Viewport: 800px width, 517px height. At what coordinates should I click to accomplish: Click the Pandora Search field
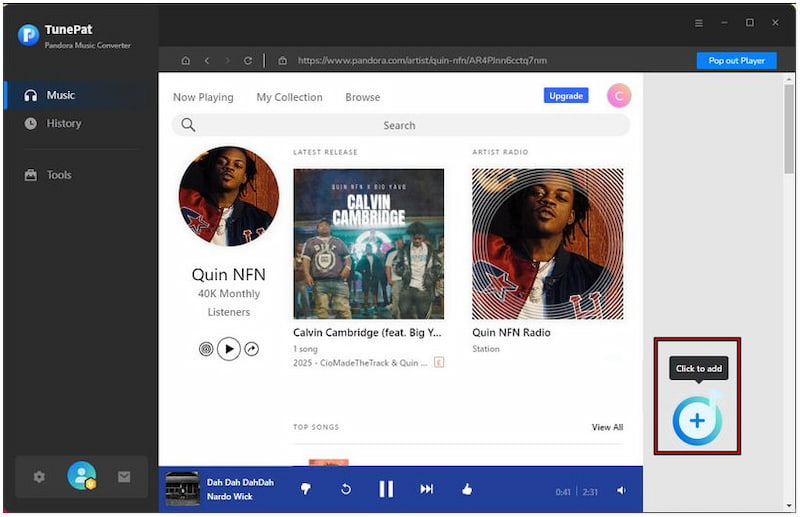tap(400, 125)
